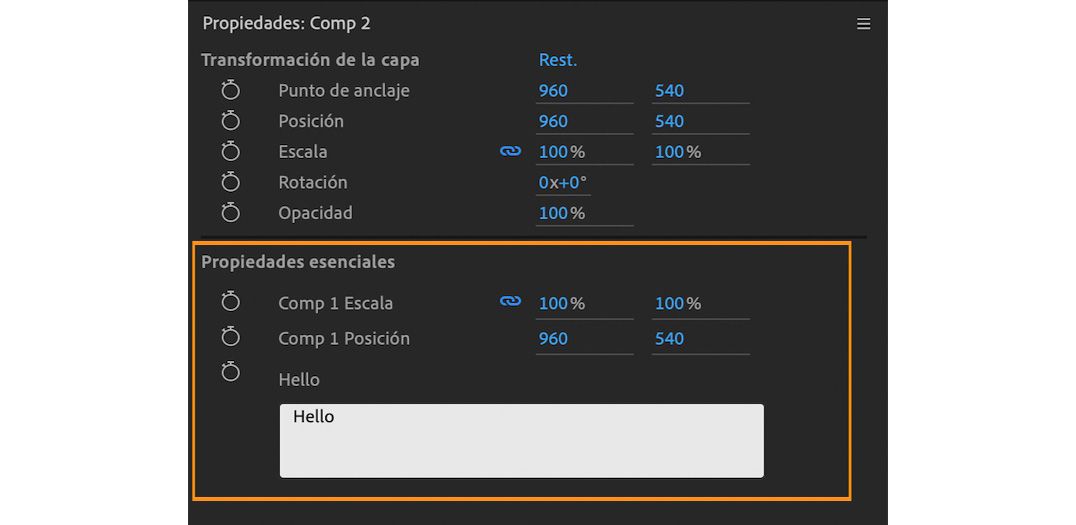Select the Comp 1 Escala height value
This screenshot has width=1076, height=525.
pyautogui.click(x=677, y=303)
